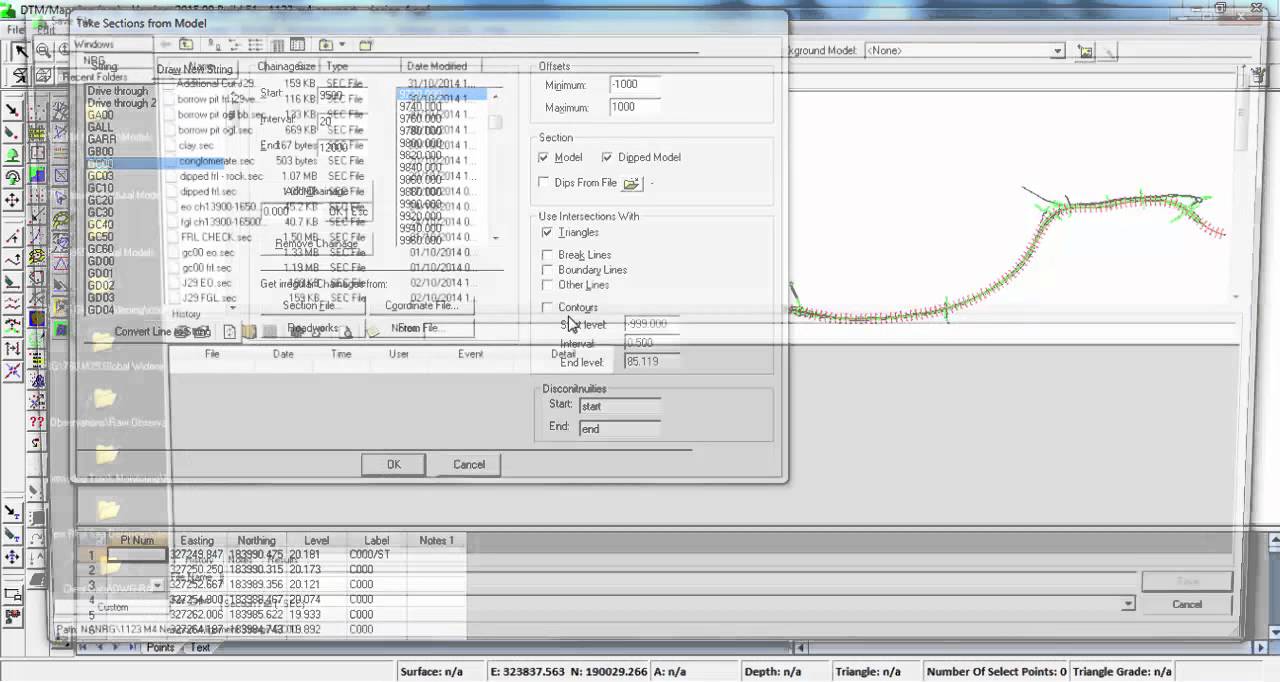1280x682 pixels.
Task: Click the chainage End field showing 12000
Action: (x=342, y=146)
